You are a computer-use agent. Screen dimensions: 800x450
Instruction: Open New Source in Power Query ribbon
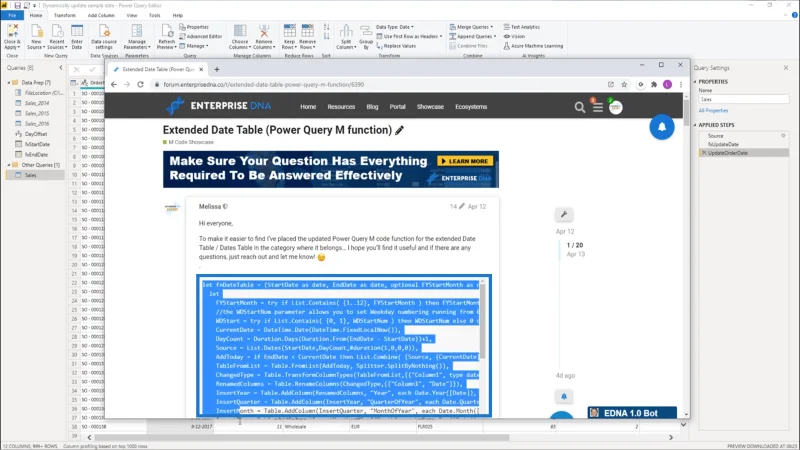pyautogui.click(x=36, y=37)
